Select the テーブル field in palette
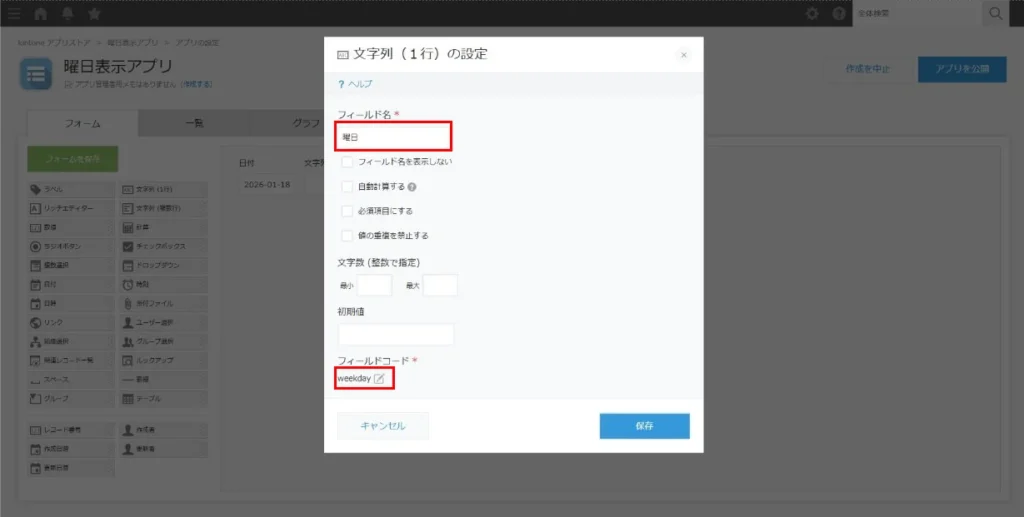Viewport: 1024px width, 517px height. pyautogui.click(x=164, y=398)
